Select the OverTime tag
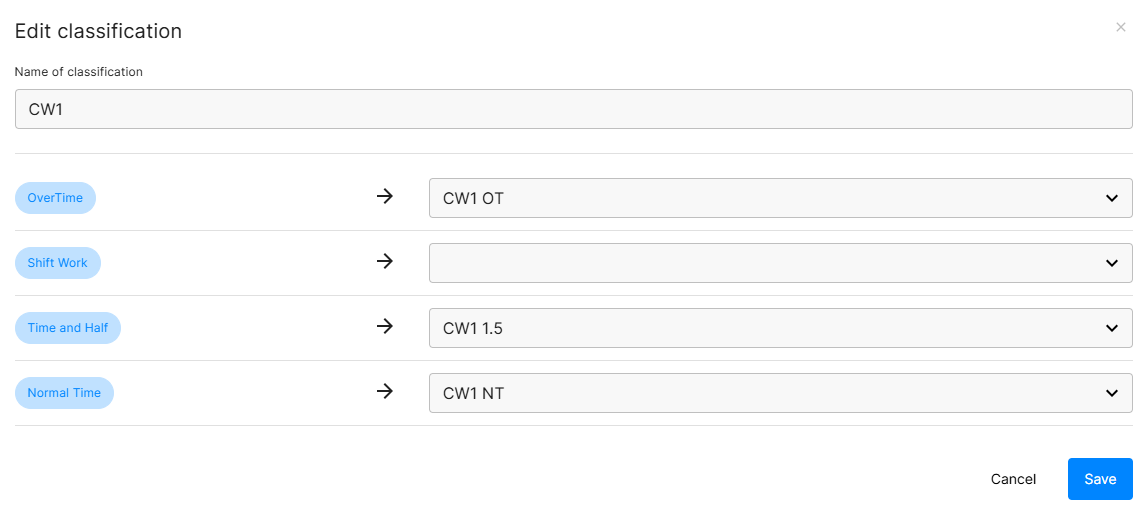The image size is (1146, 515). tap(55, 198)
